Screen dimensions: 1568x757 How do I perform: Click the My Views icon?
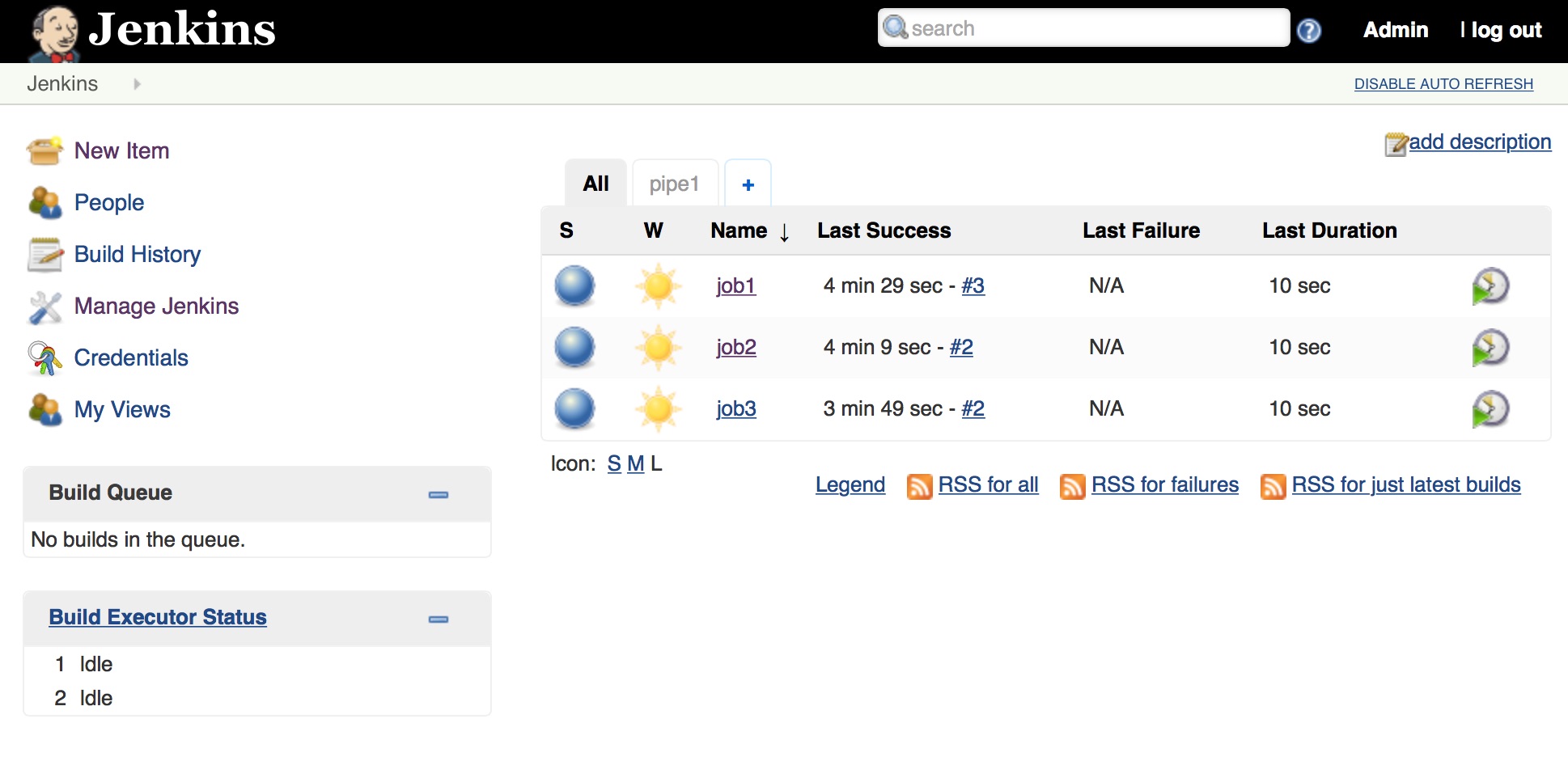click(44, 410)
